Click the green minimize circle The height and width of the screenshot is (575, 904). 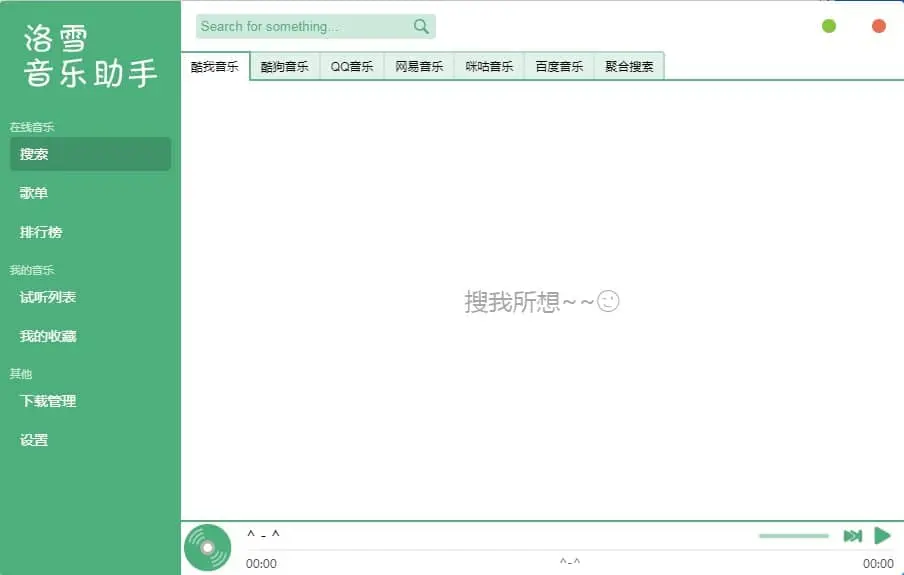(828, 26)
